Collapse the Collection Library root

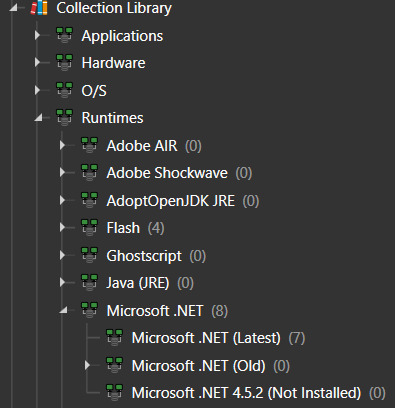pos(13,8)
